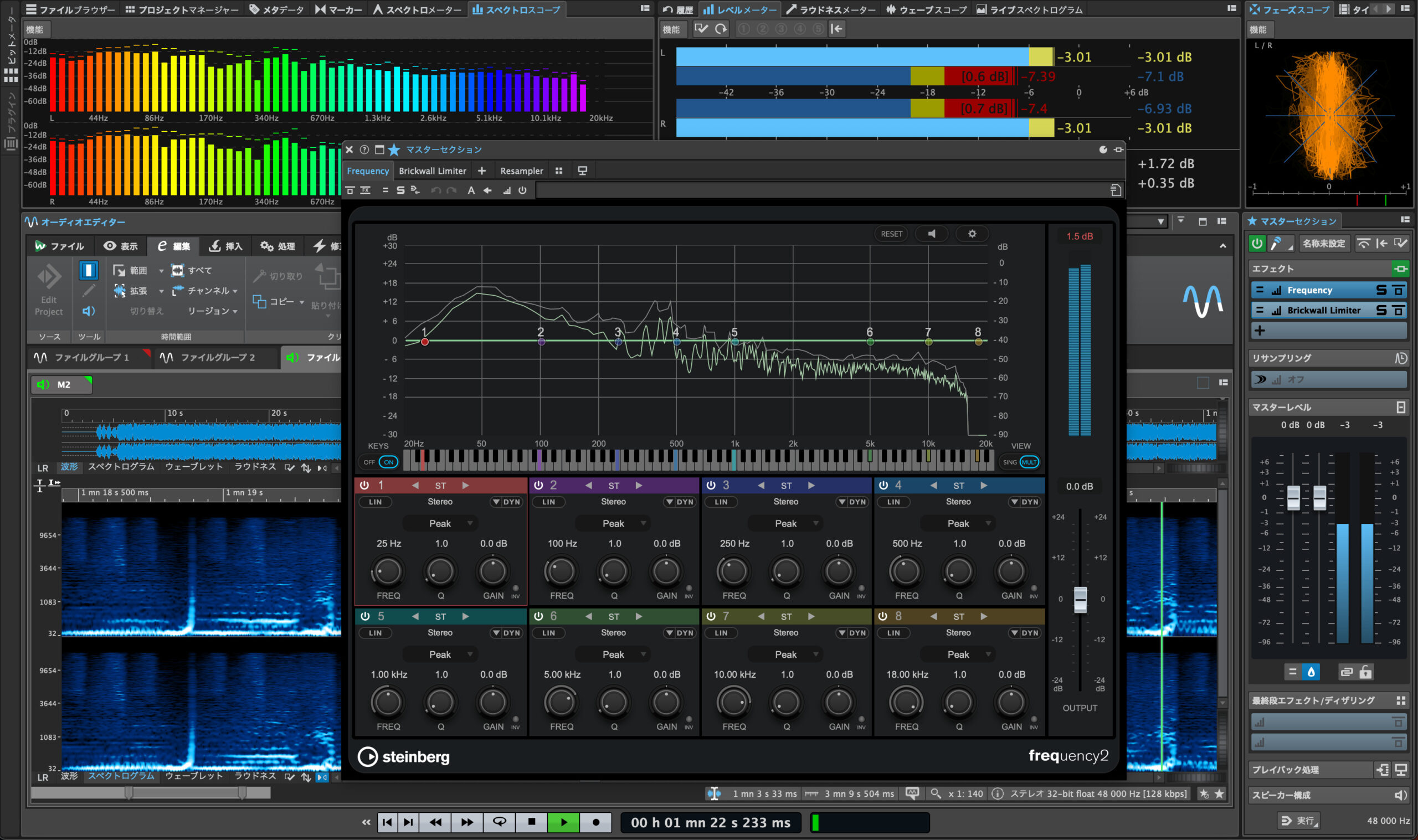Select the range tool icon in ツール
This screenshot has width=1418, height=840.
coord(88,270)
